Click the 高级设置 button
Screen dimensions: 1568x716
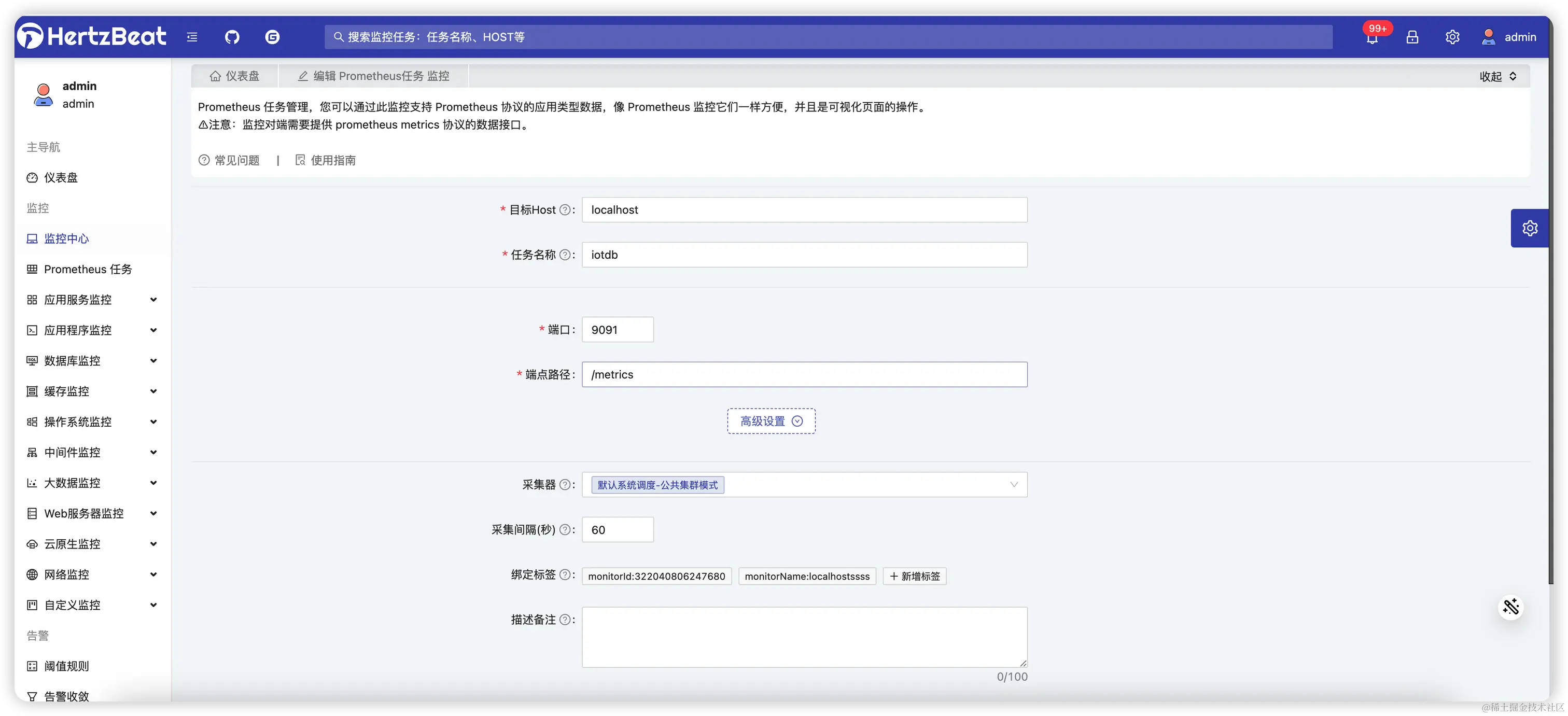click(771, 420)
